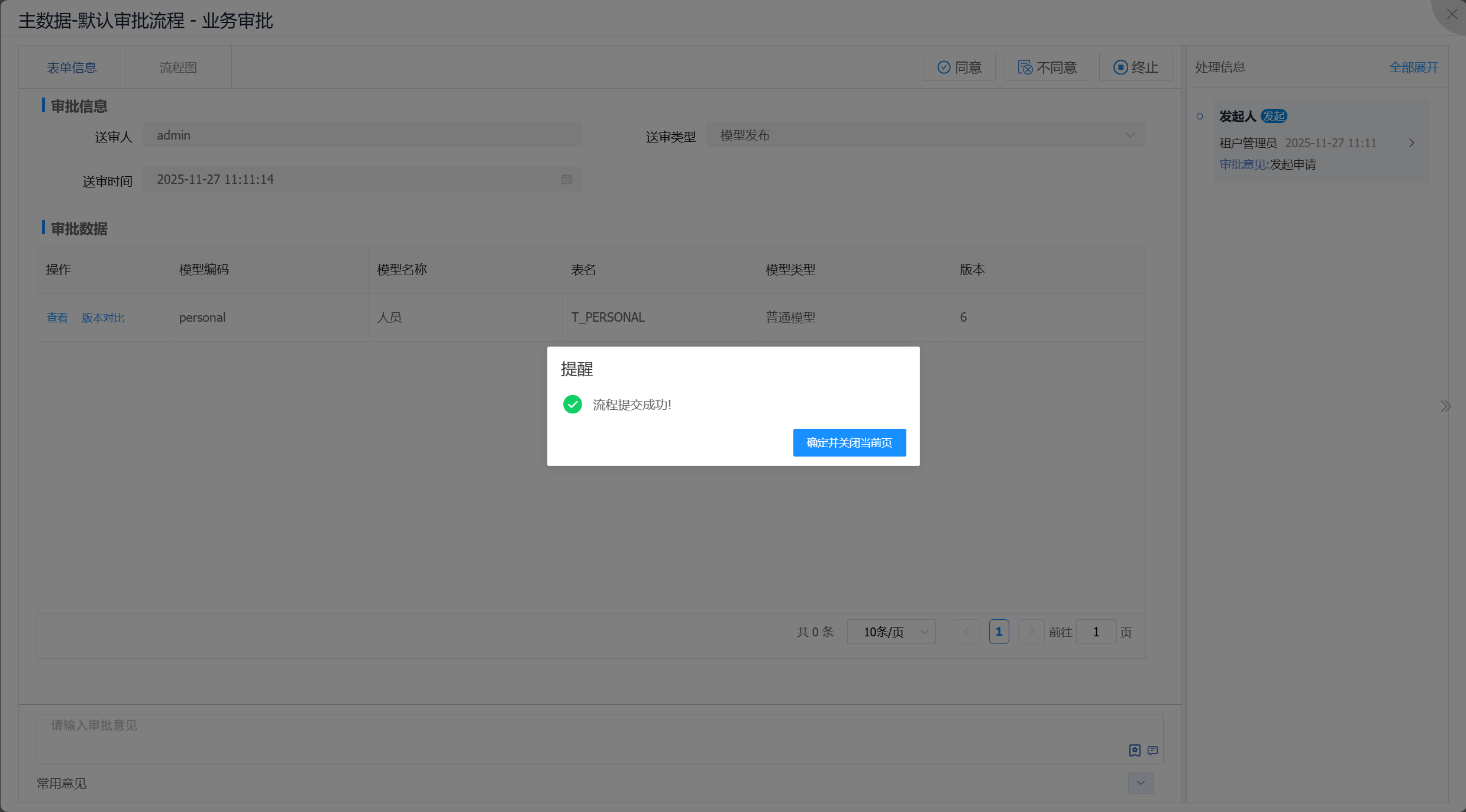Click the 版本对比 link in table row
1466x812 pixels.
click(103, 318)
